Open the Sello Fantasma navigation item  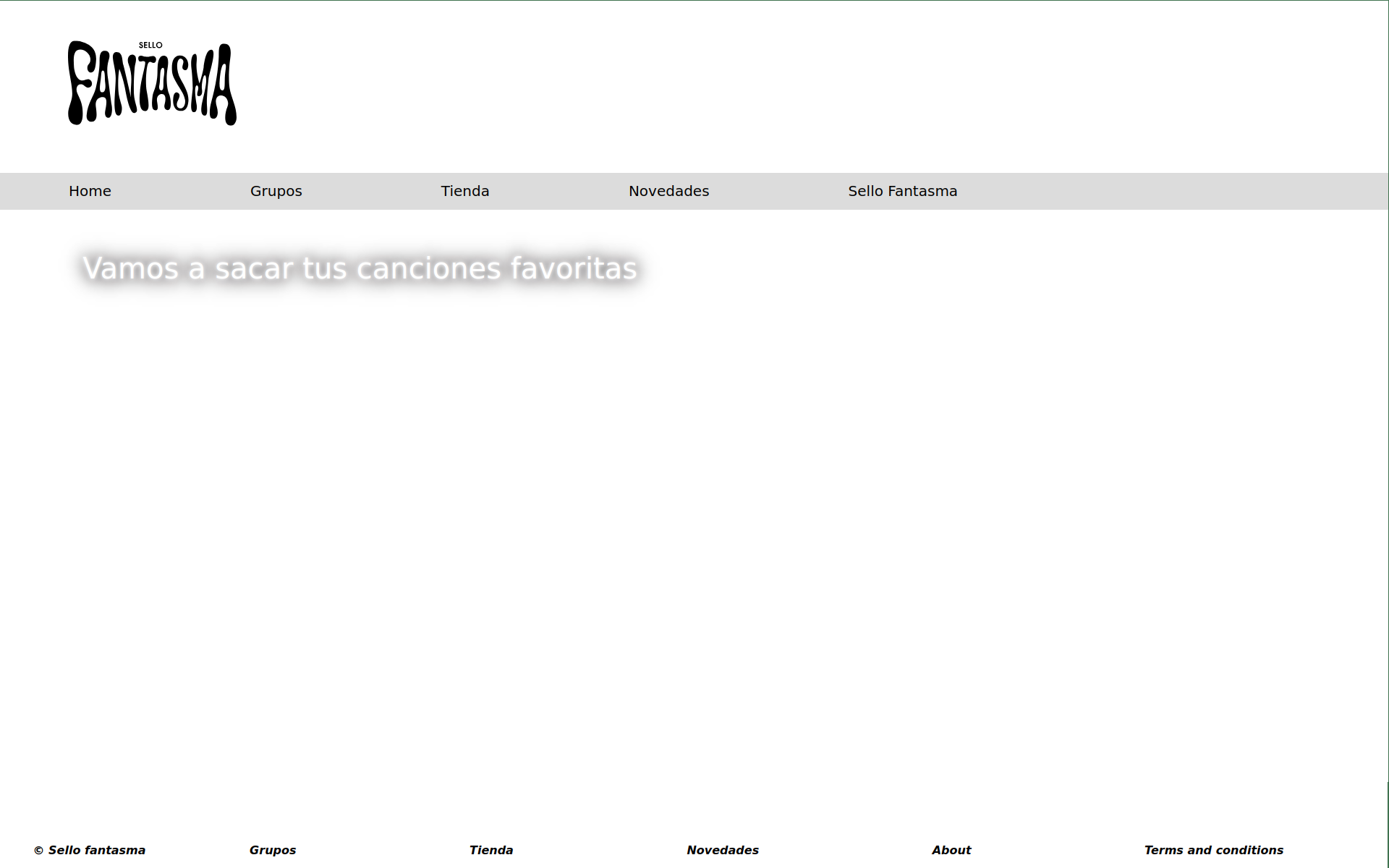coord(902,191)
